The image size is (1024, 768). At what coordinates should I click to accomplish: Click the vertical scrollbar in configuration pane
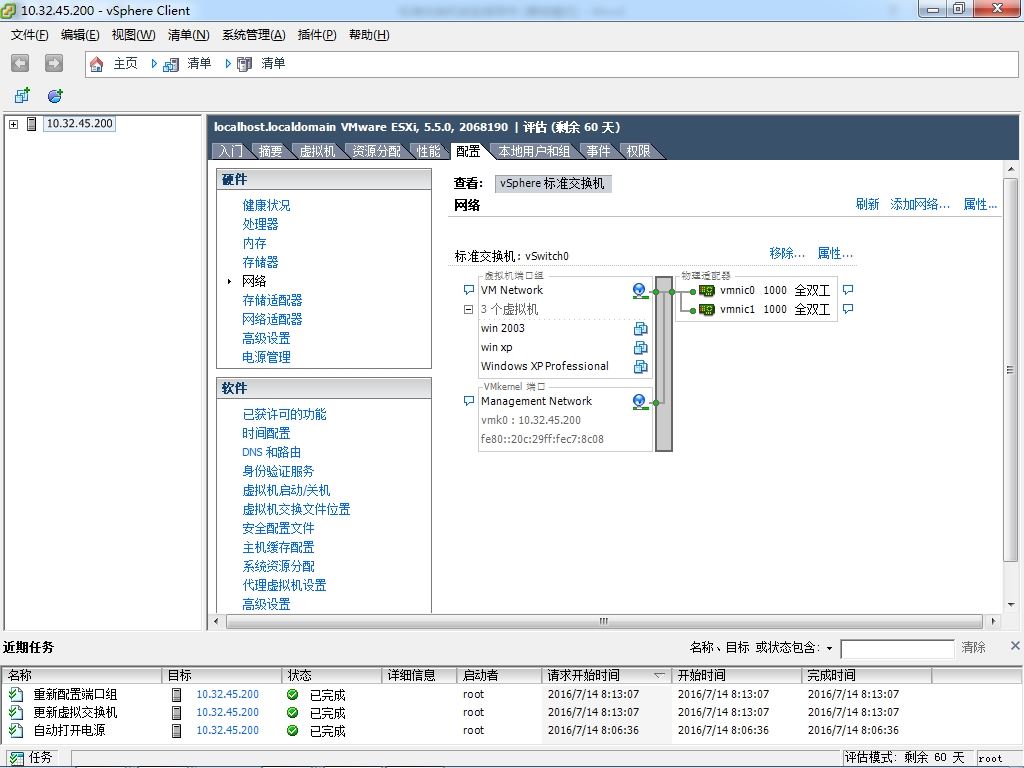click(1010, 370)
